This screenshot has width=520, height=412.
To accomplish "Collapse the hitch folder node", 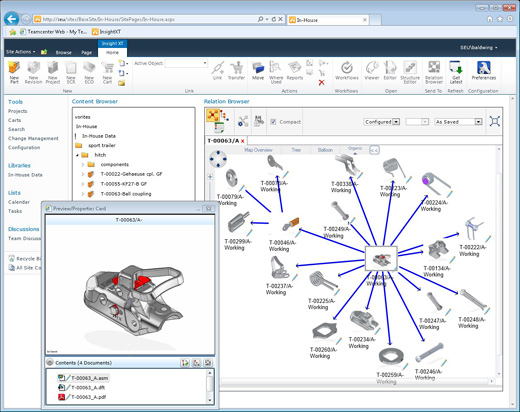I will [77, 155].
